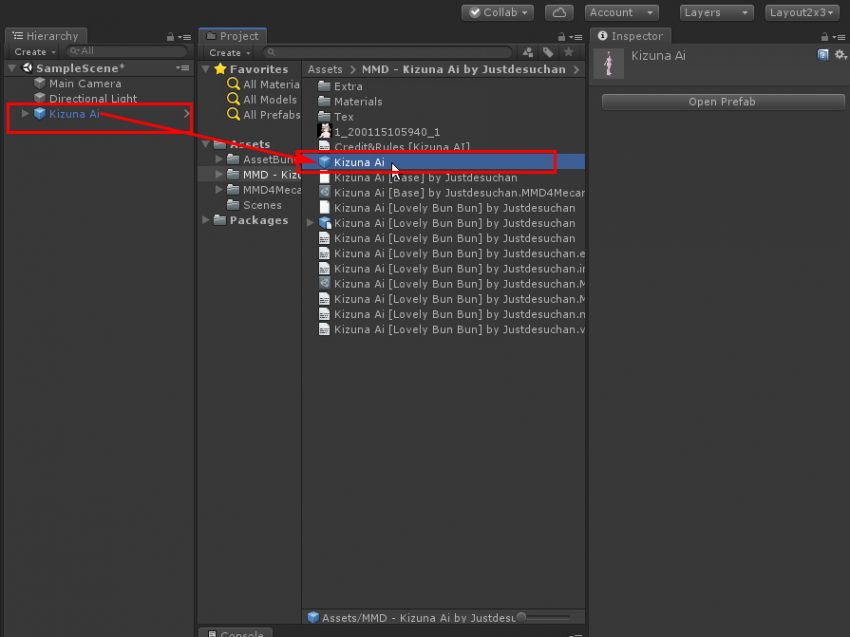The image size is (850, 637).
Task: Click the cloud Unity Services icon
Action: pos(558,12)
